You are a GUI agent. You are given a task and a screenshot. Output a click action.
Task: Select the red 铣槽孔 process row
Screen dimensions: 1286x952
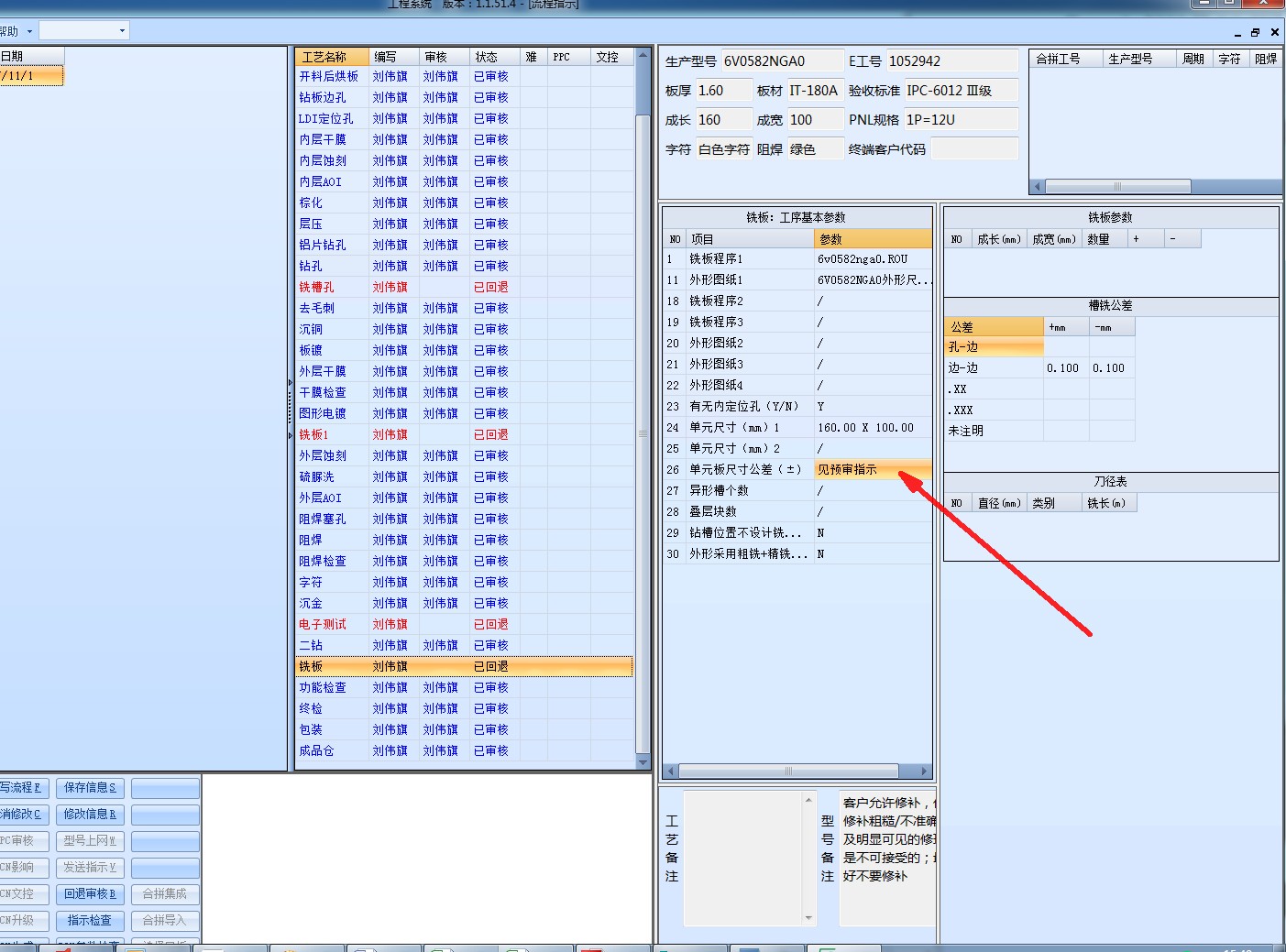click(464, 288)
